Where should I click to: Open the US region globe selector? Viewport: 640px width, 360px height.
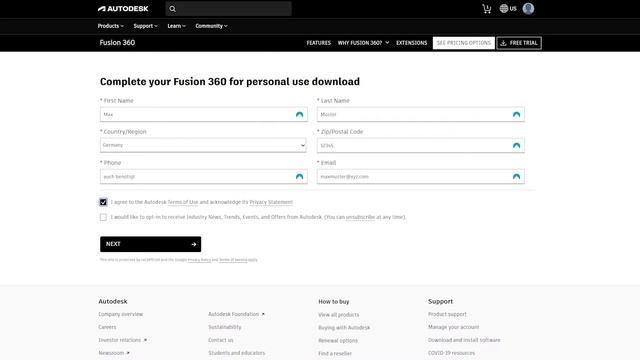508,9
